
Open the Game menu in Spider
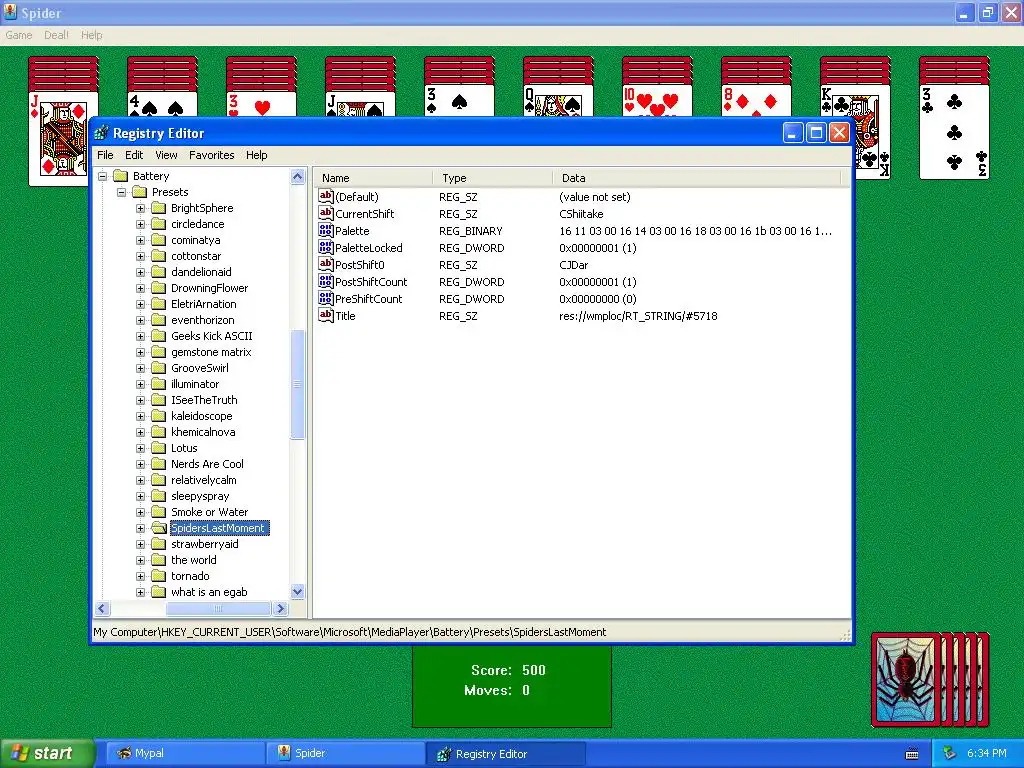pos(18,35)
